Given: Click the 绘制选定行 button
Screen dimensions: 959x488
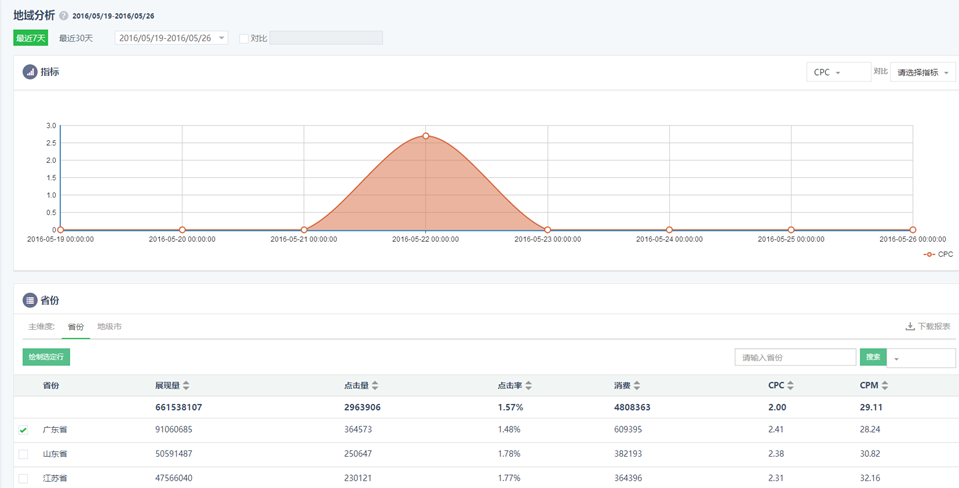Looking at the screenshot, I should [46, 357].
